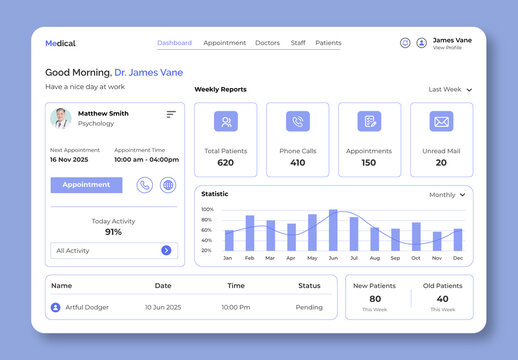Image resolution: width=518 pixels, height=360 pixels.
Task: Click the 150 Appointments value
Action: coord(369,163)
